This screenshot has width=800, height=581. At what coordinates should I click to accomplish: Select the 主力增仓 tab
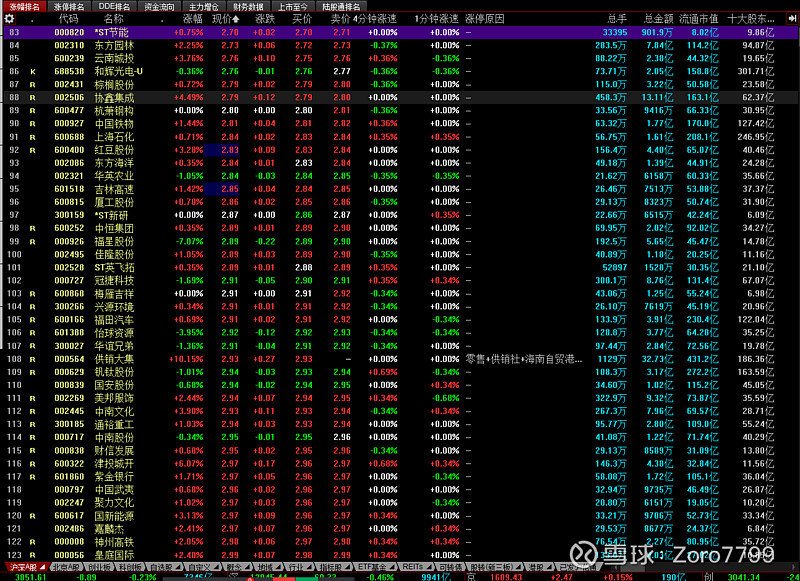click(x=204, y=7)
